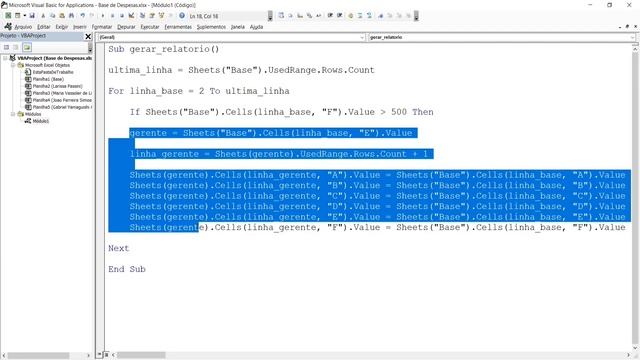Image resolution: width=640 pixels, height=360 pixels.
Task: Select Planilha4 (Joao Ferreira) in the tree
Action: (x=62, y=100)
